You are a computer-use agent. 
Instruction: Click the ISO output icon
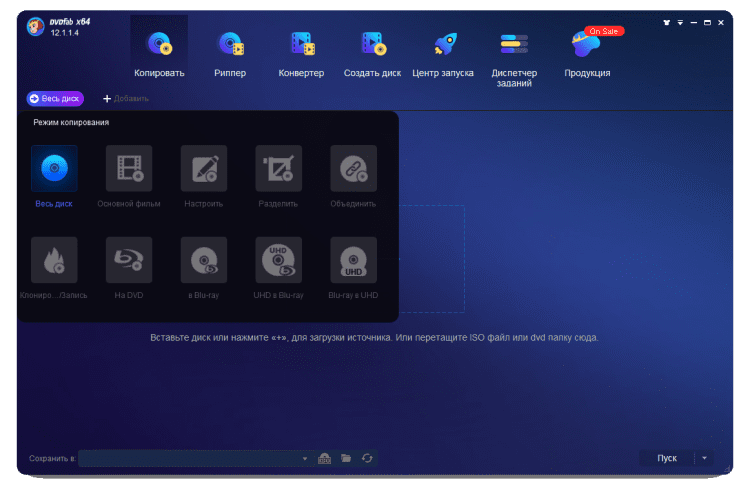pos(324,458)
